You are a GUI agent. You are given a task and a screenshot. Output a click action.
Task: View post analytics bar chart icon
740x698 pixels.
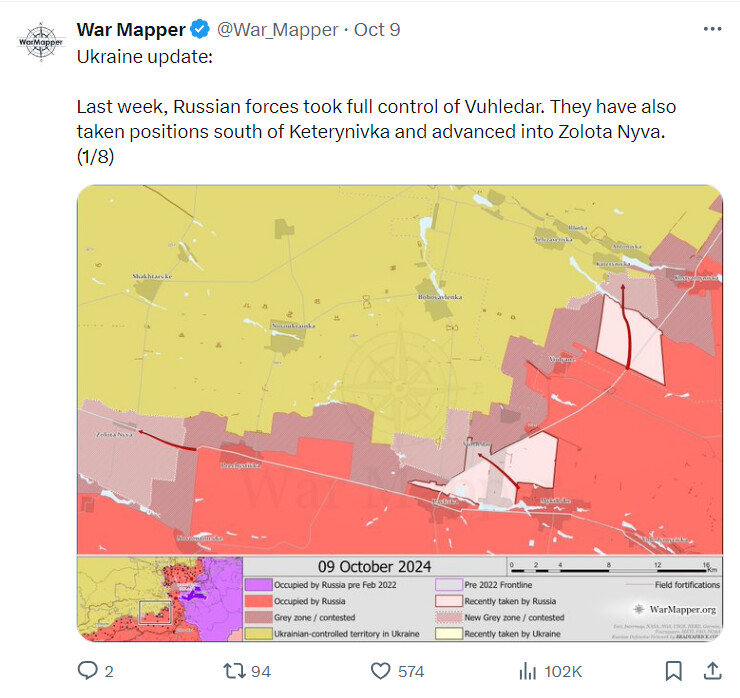(x=527, y=671)
